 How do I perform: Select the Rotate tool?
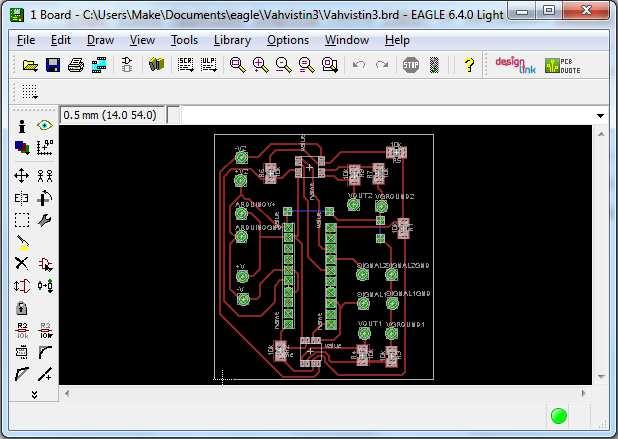click(45, 198)
